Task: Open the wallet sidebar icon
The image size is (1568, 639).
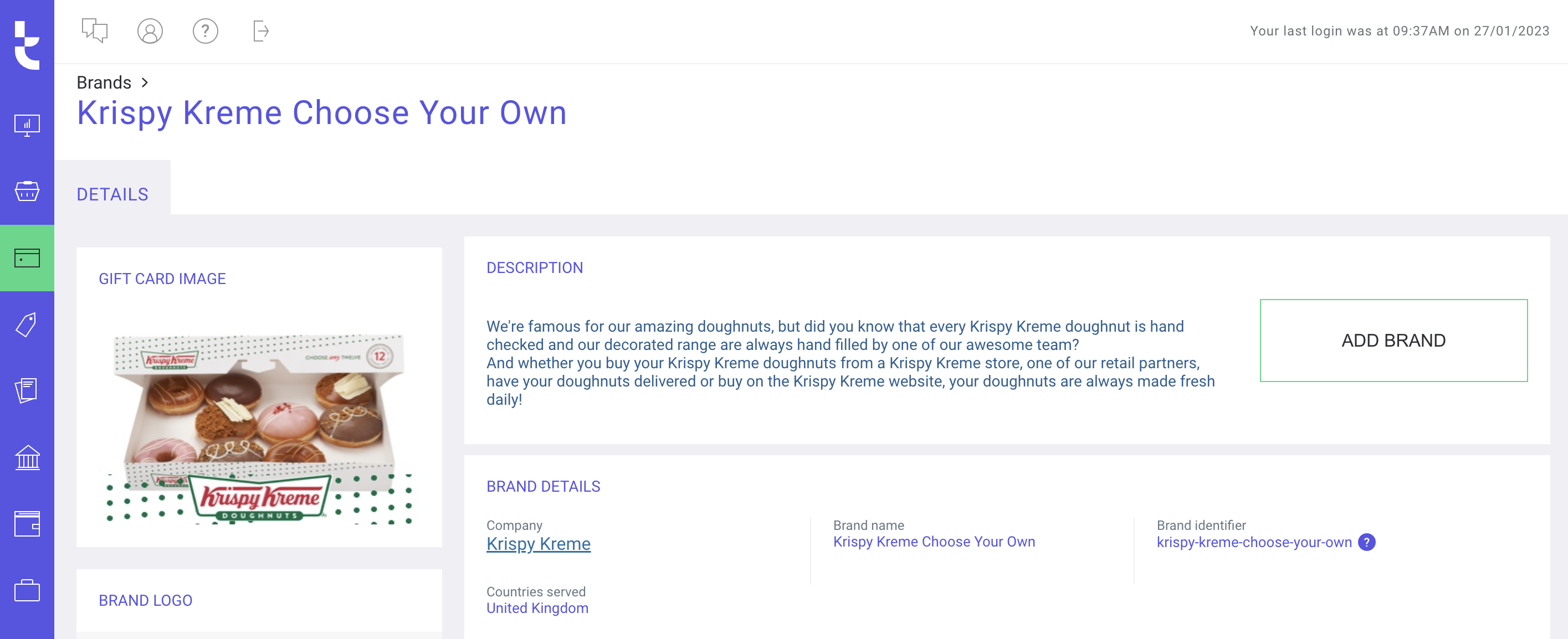Action: click(27, 523)
